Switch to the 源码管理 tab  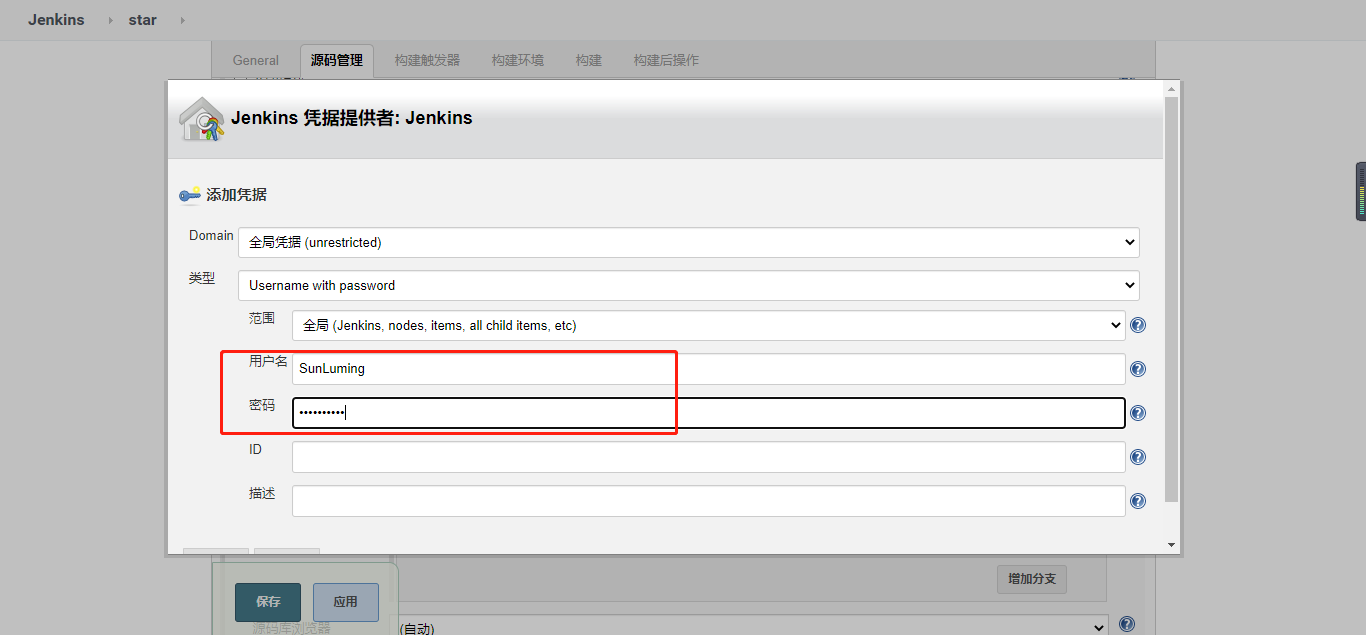(337, 60)
